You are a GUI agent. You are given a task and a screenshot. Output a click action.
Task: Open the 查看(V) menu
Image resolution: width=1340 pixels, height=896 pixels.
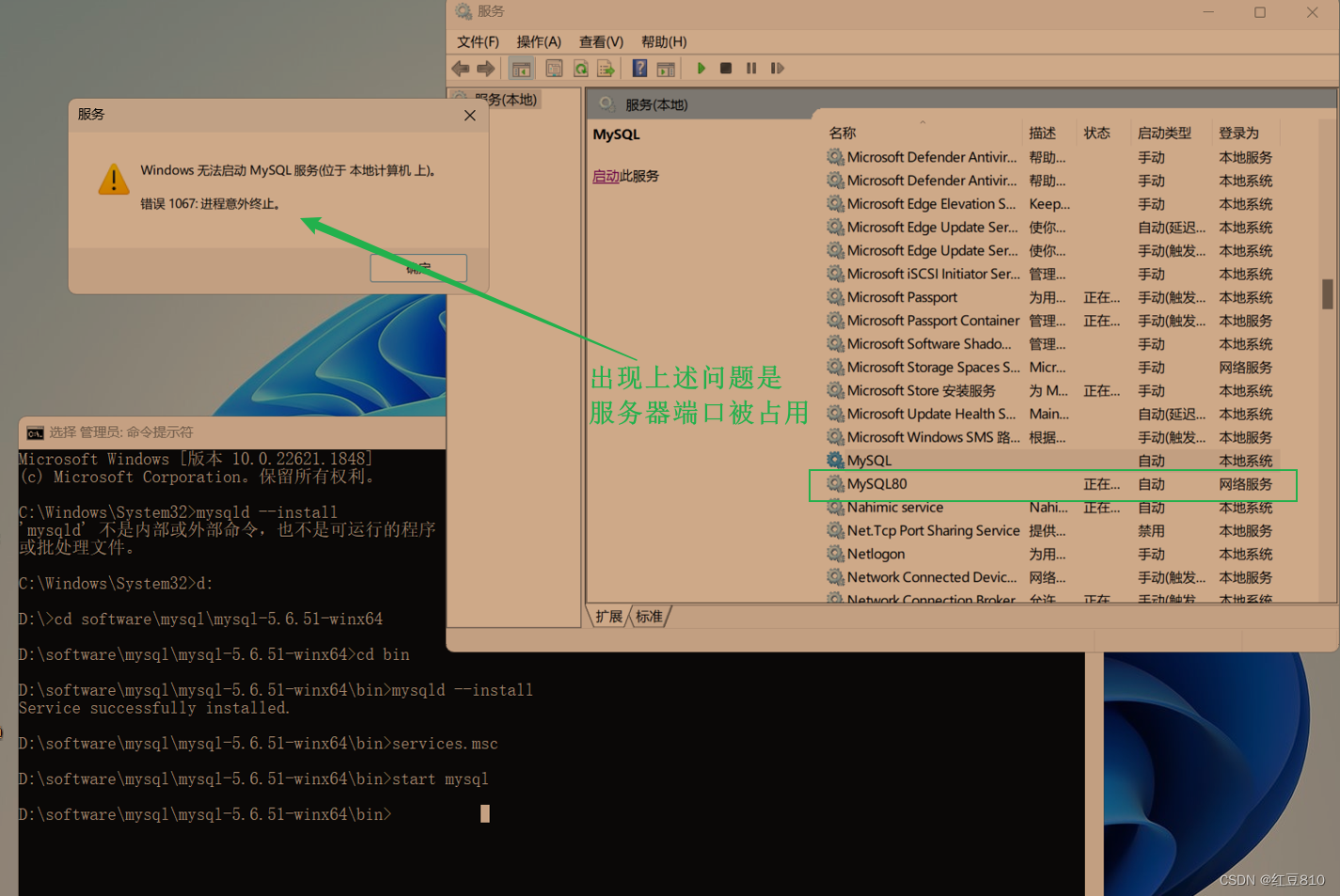(601, 41)
